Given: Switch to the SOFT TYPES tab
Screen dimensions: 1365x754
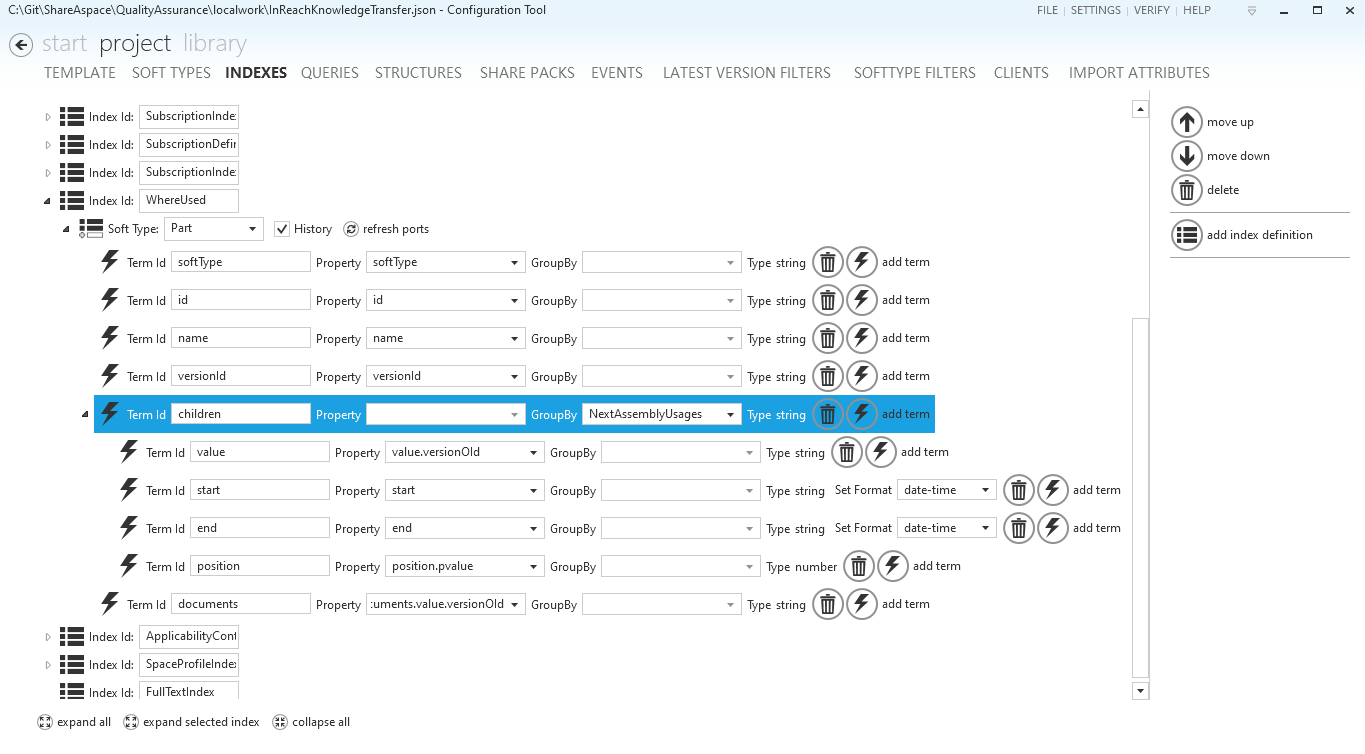Looking at the screenshot, I should pos(171,73).
